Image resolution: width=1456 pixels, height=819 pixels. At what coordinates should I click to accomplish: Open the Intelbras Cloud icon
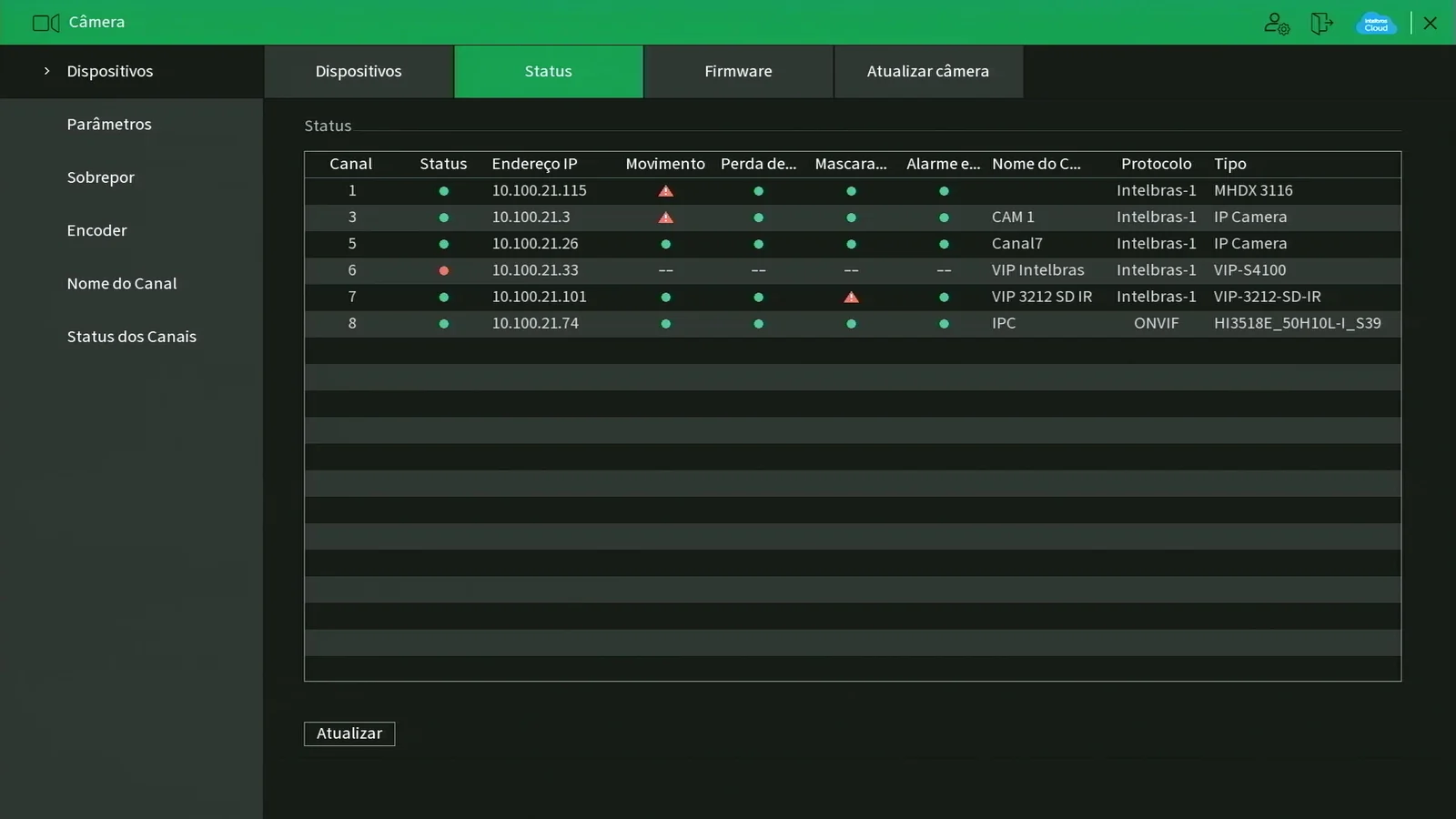[1376, 23]
